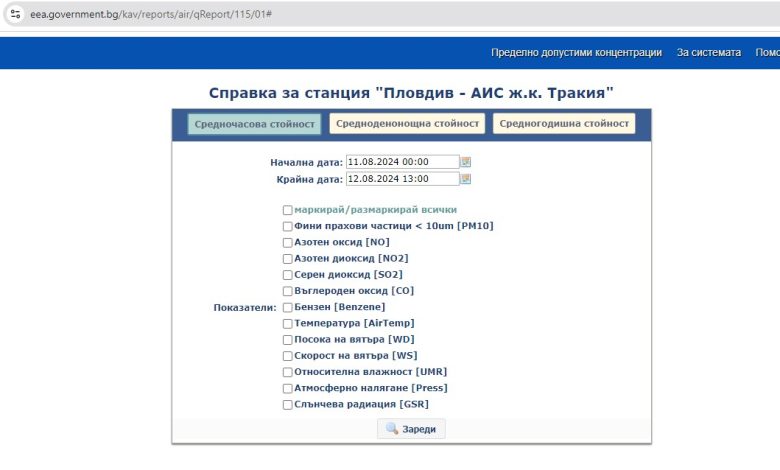Check Фини прахови частици PM10 box
The image size is (780, 470).
[x=288, y=227]
